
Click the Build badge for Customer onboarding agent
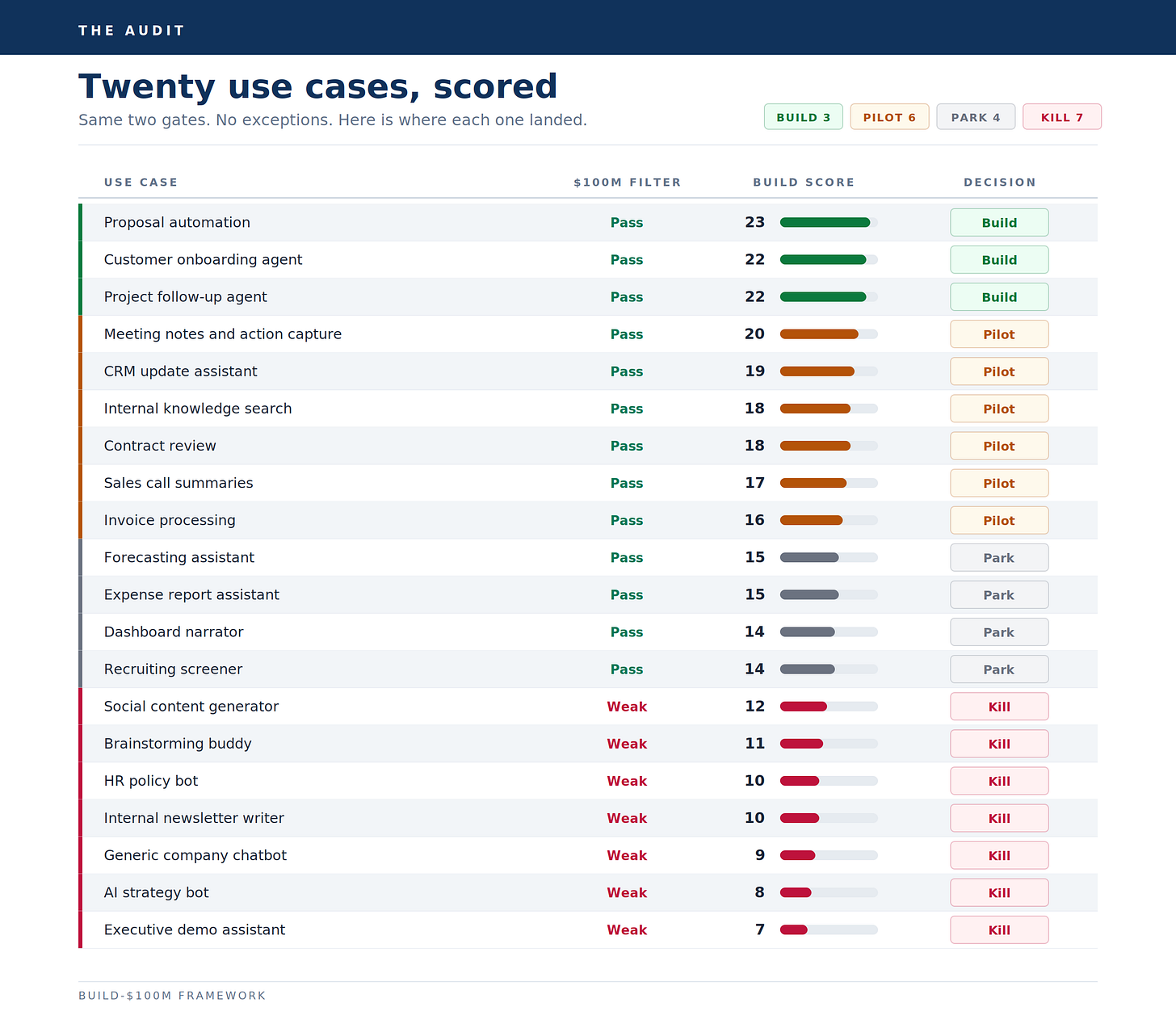999,260
